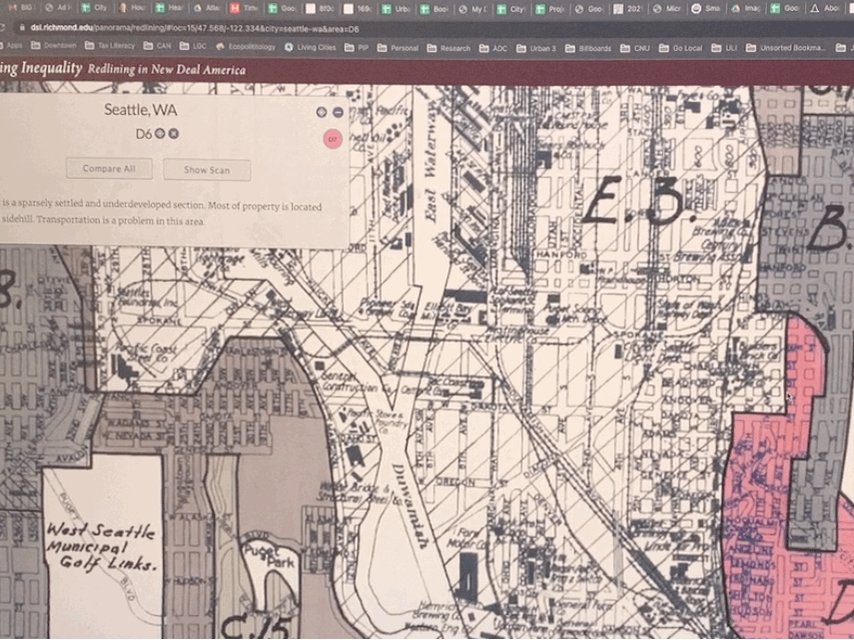Zoom to the Seattle city target icon

(x=321, y=112)
